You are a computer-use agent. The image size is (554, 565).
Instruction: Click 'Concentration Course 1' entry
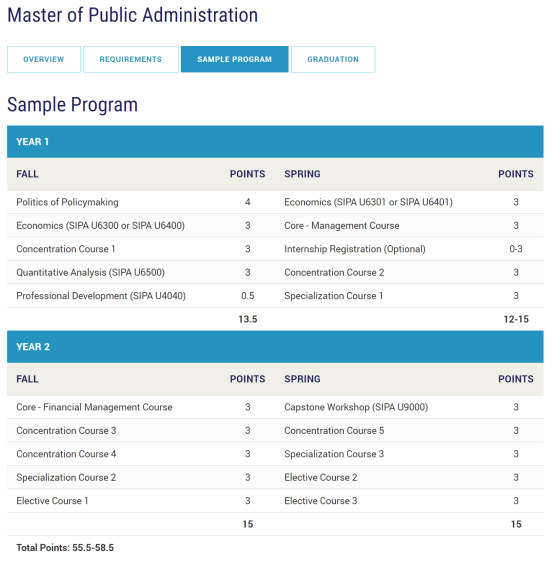click(x=66, y=249)
